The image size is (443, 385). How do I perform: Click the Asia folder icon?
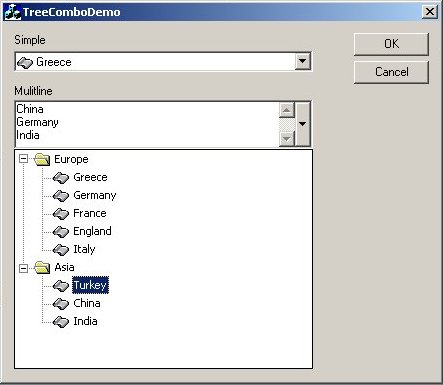coord(42,267)
